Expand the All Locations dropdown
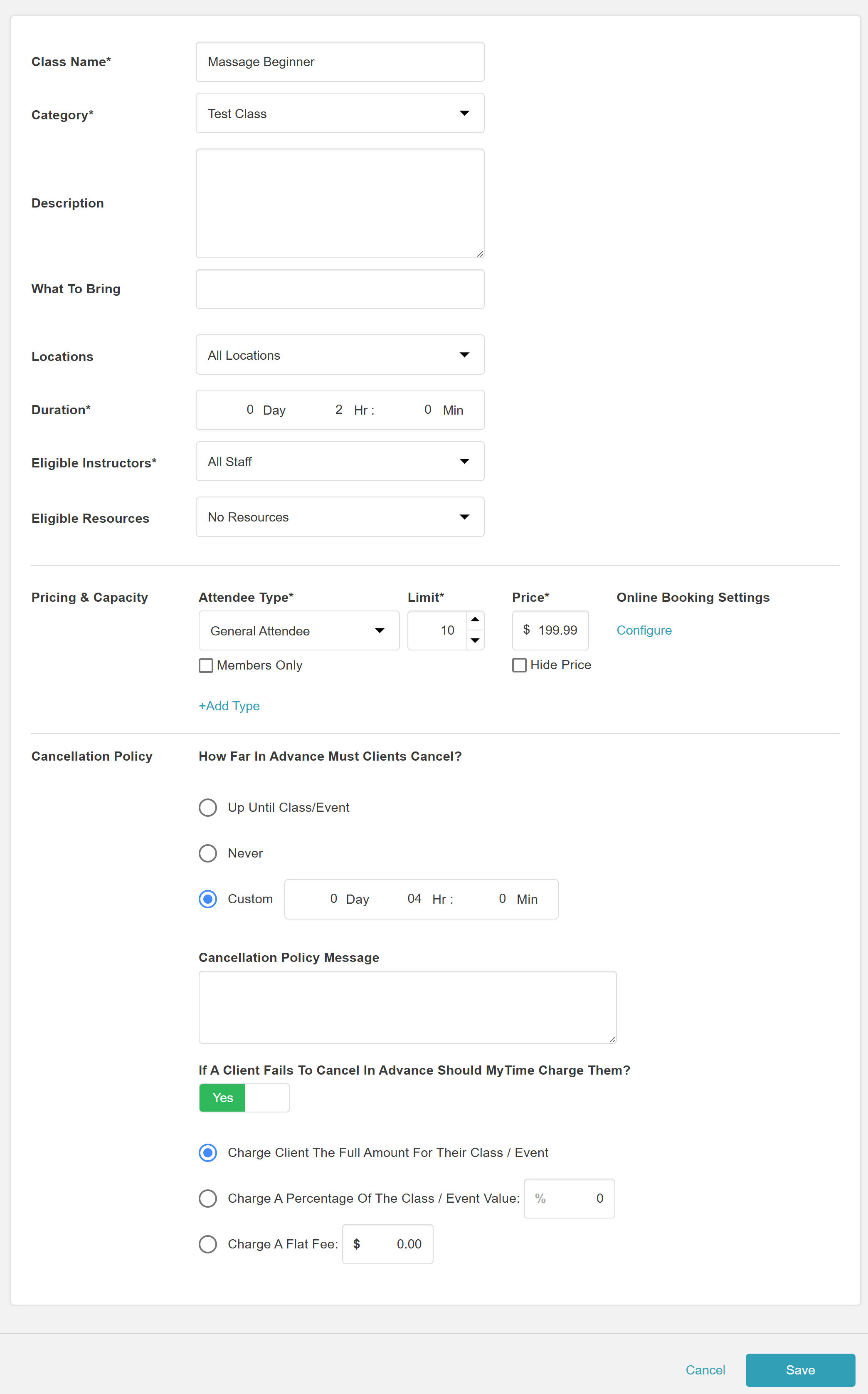 (340, 355)
